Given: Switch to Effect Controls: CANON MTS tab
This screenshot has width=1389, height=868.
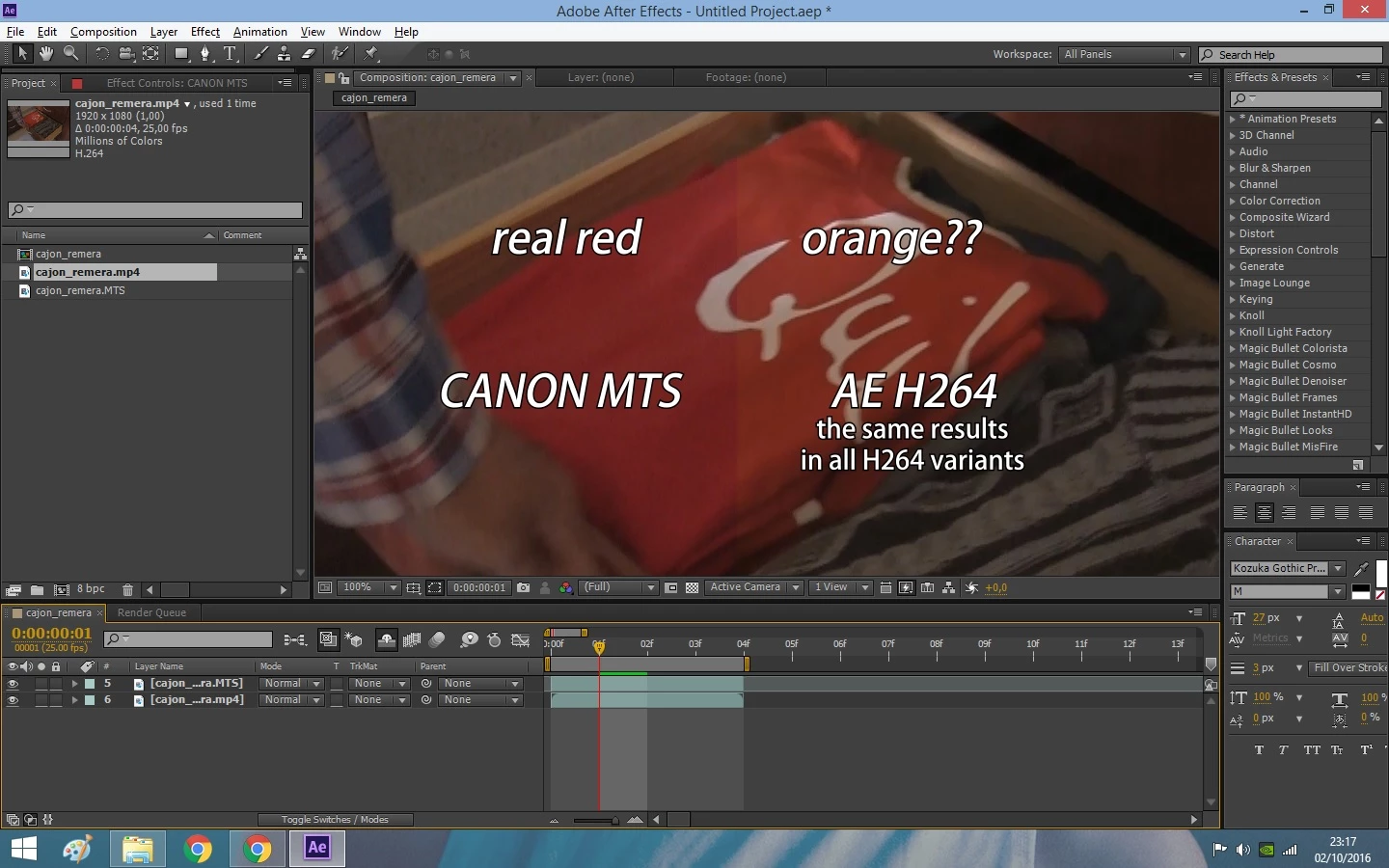Looking at the screenshot, I should [177, 83].
